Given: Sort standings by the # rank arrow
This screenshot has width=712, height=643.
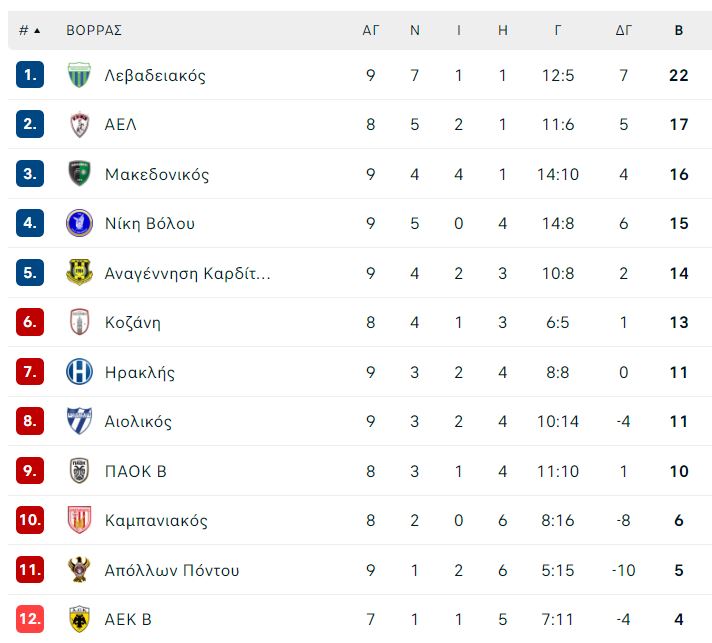Looking at the screenshot, I should (x=30, y=30).
